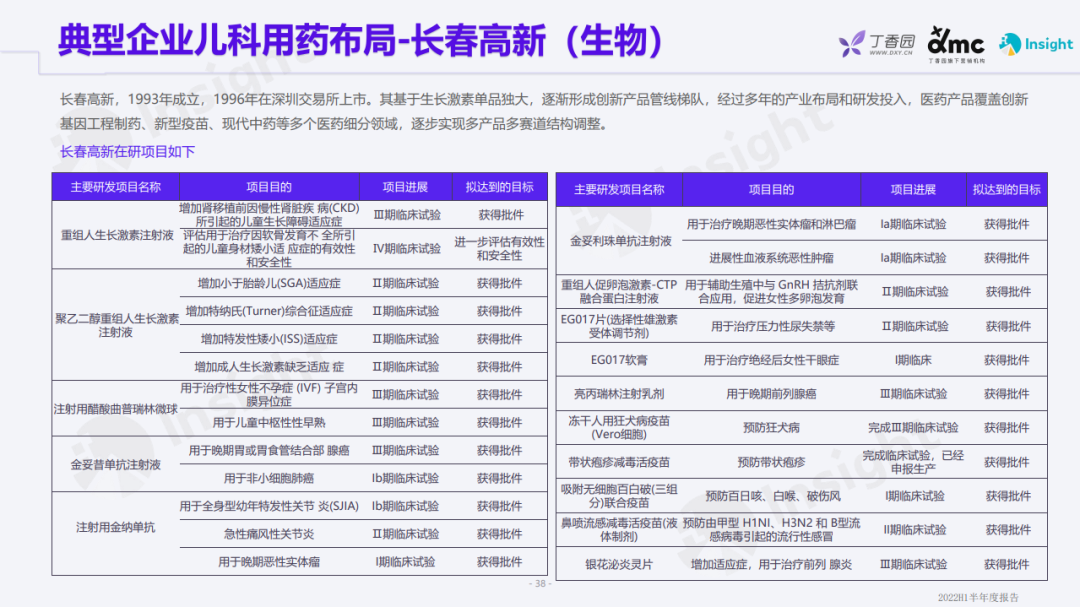Screen dimensions: 1080x607
Task: Select the slide title 典型企业儿科用药布局-长春高新（生物）
Action: coord(360,41)
